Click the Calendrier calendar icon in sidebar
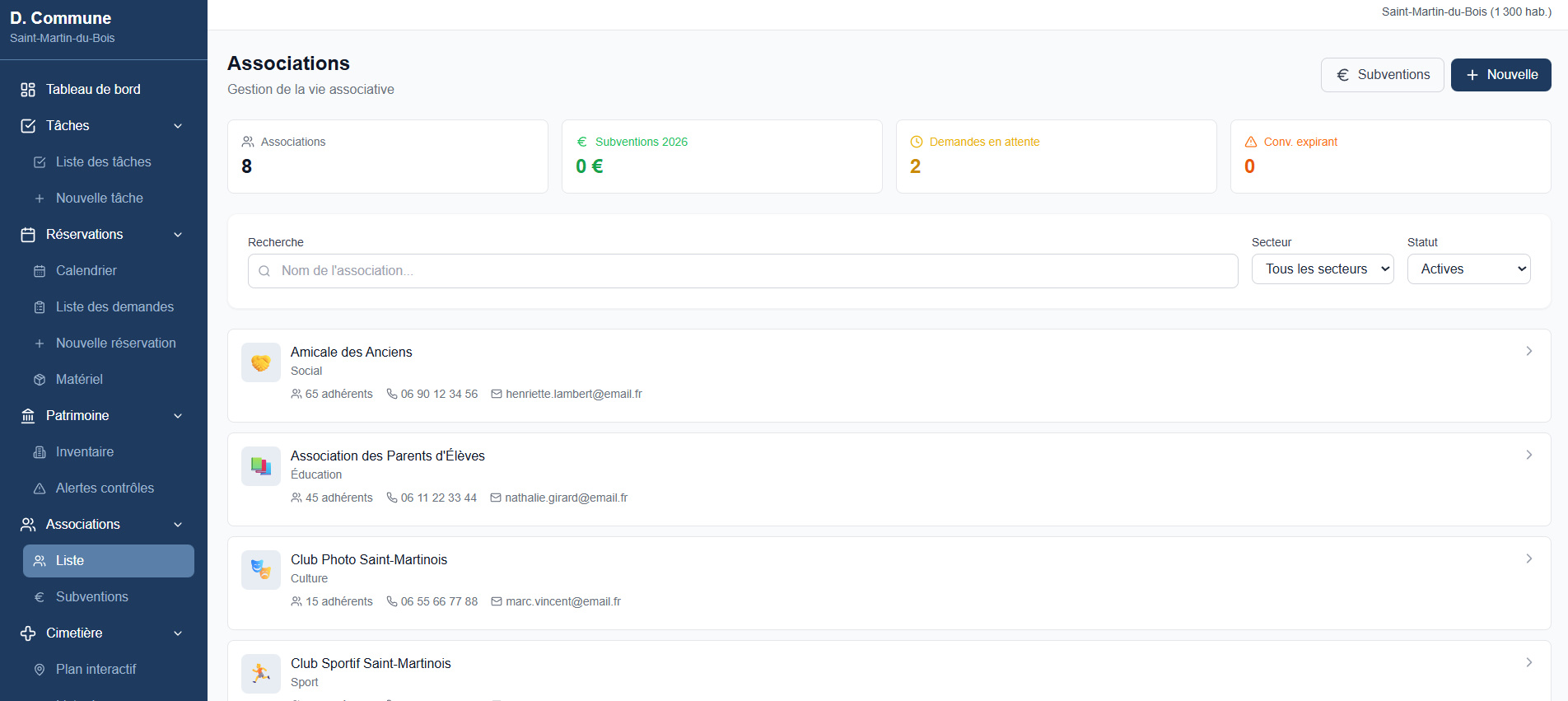Viewport: 1568px width, 701px height. 40,271
